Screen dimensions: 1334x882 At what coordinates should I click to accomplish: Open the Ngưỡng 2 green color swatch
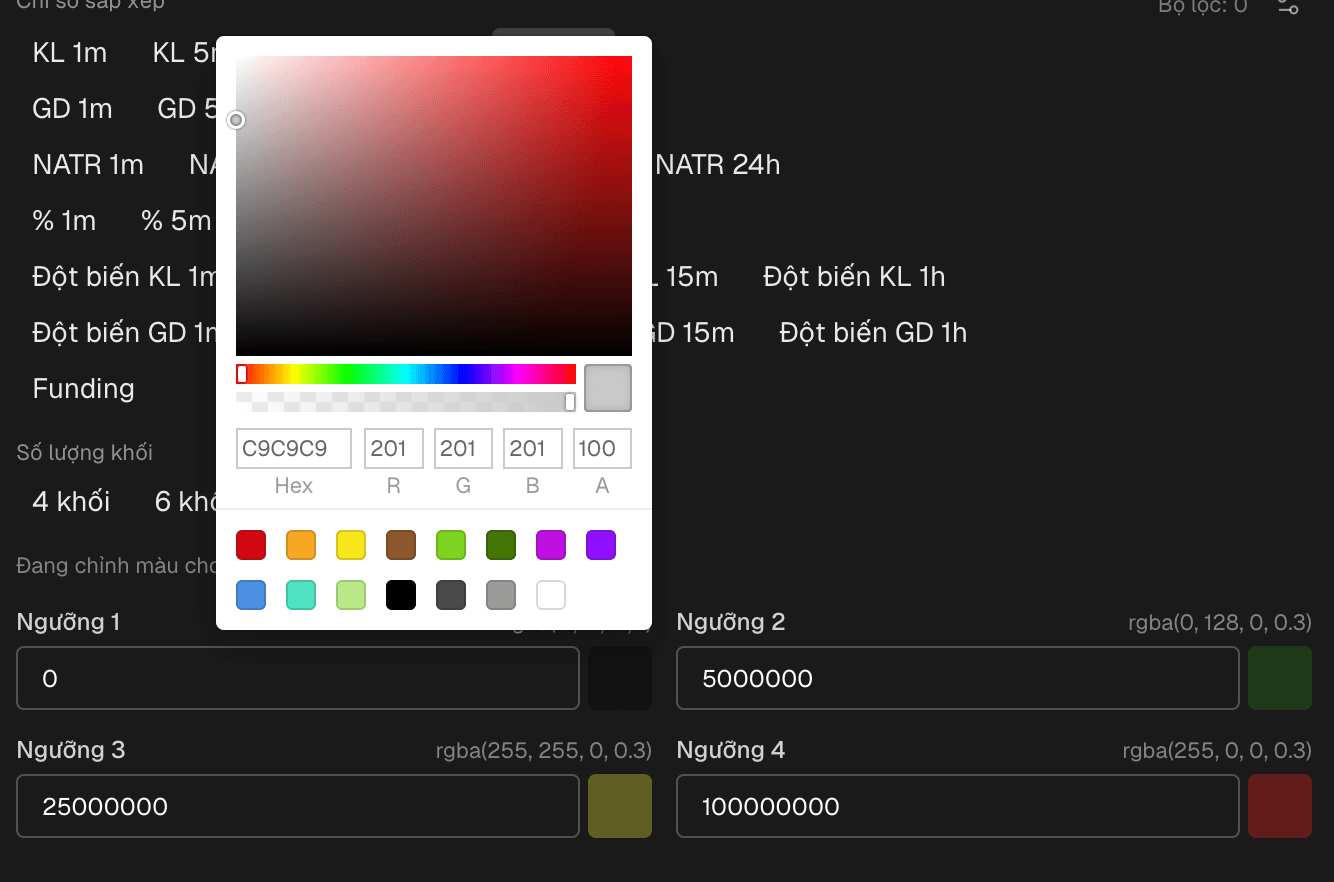[1280, 678]
